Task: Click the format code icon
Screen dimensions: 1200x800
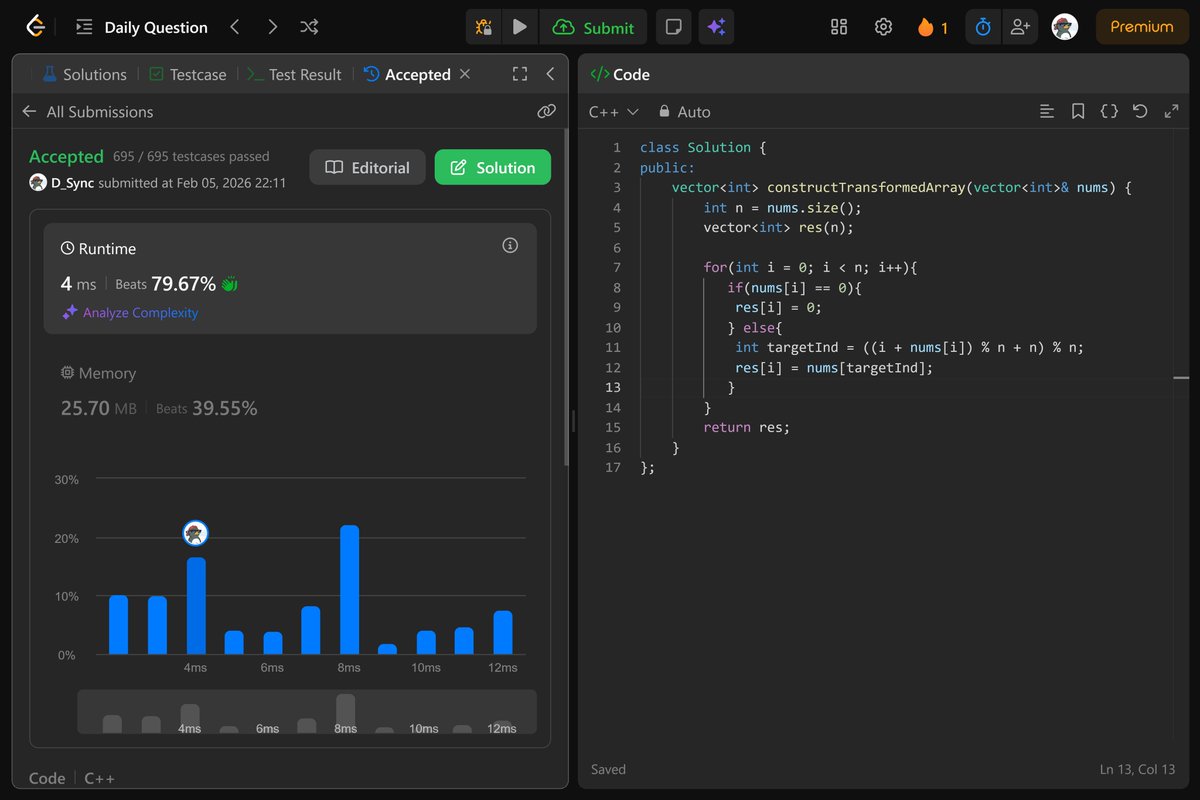Action: click(x=1047, y=112)
